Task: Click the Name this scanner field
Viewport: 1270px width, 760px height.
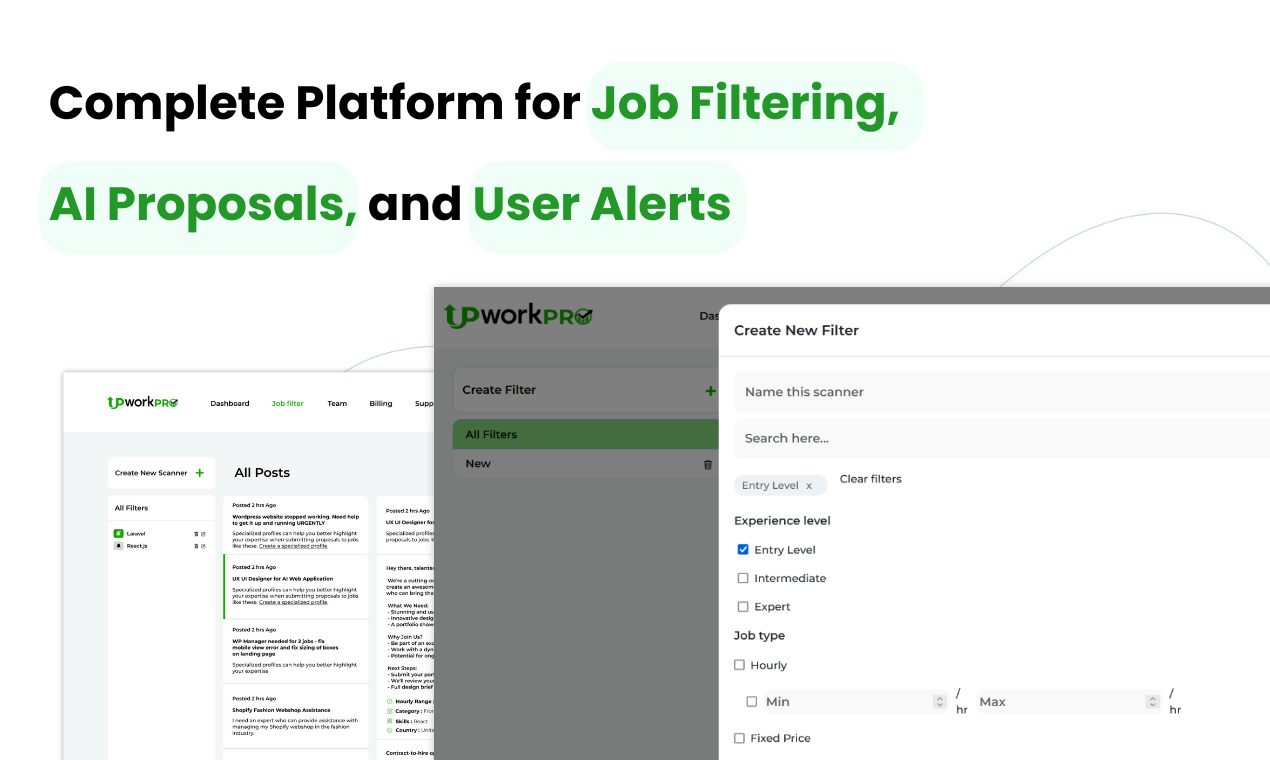Action: click(1002, 392)
